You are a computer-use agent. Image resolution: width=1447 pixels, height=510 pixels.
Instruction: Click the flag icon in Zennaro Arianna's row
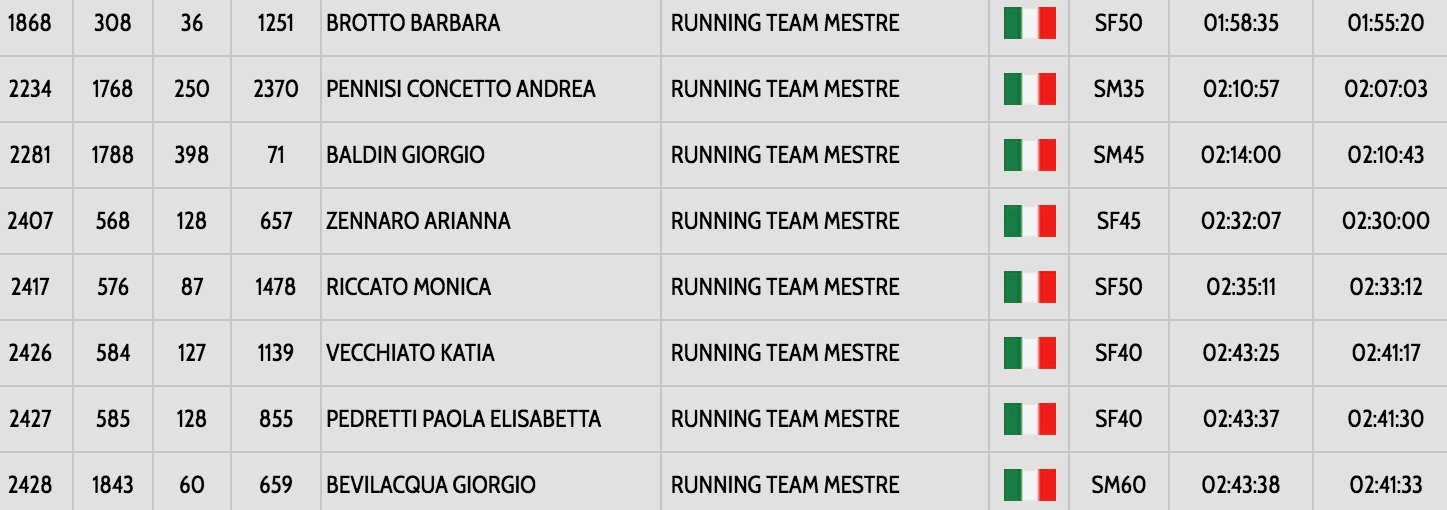click(1029, 221)
